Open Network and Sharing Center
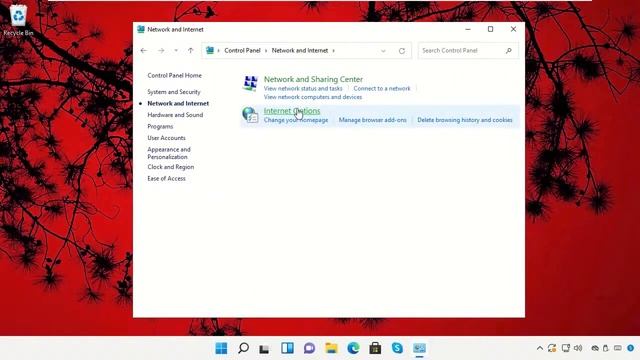 tap(313, 79)
